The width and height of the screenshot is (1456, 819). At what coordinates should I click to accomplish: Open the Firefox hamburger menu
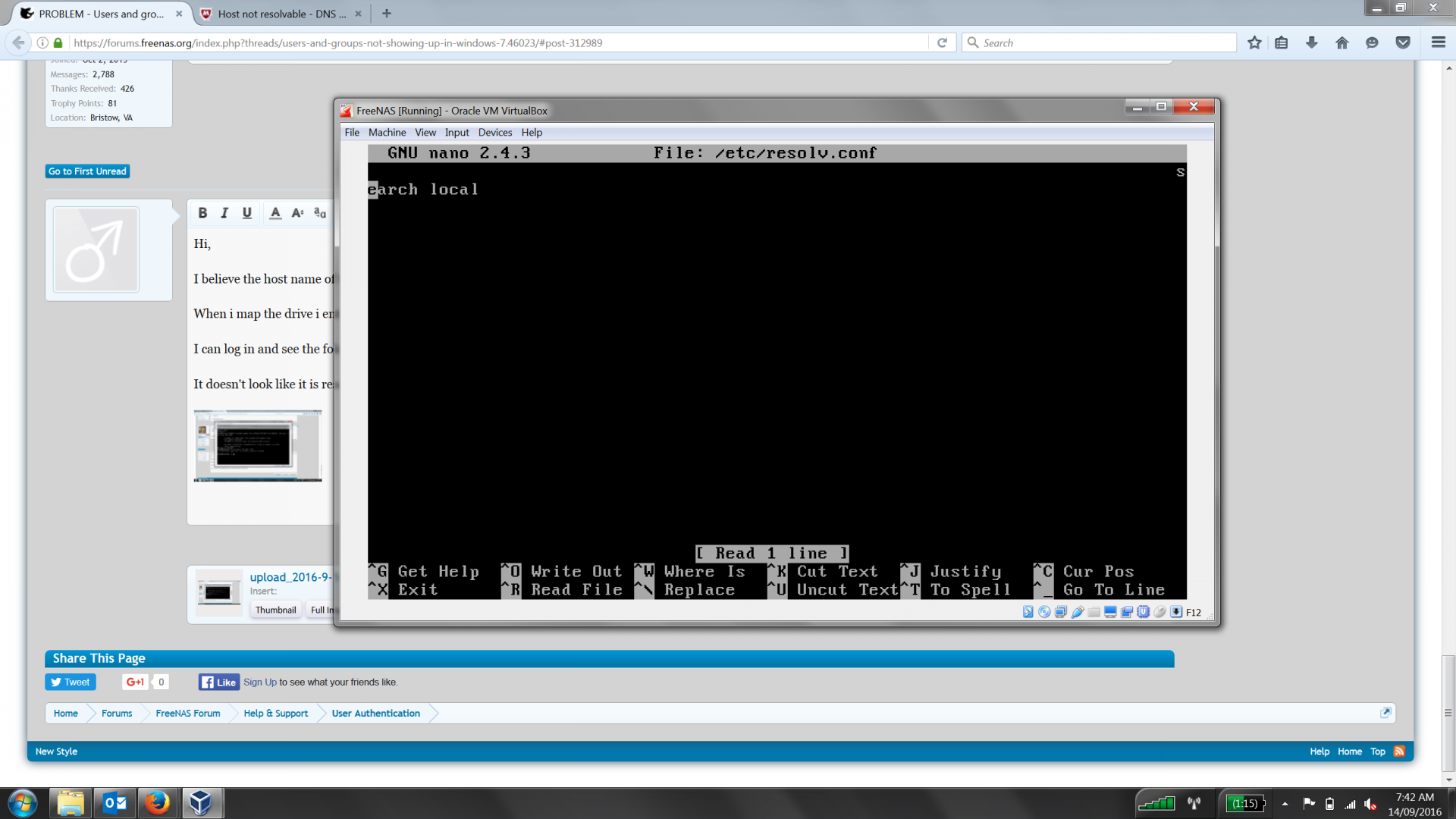click(x=1438, y=43)
